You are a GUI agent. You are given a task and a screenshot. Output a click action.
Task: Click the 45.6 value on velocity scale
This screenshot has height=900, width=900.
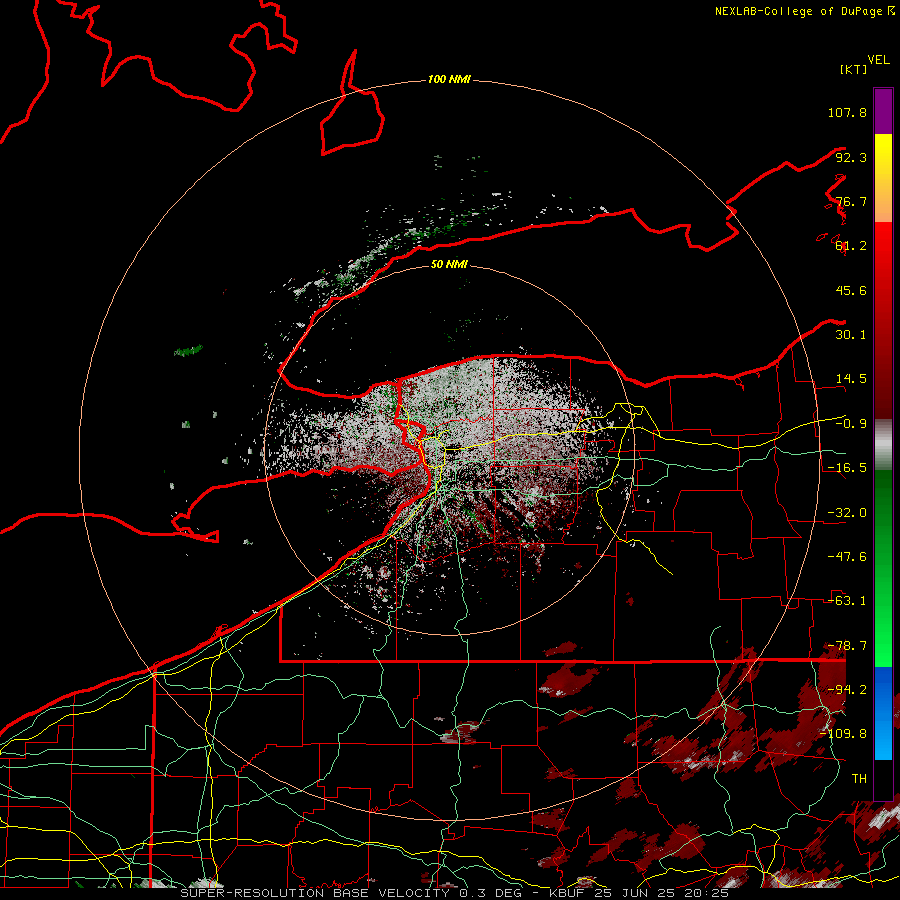point(851,290)
